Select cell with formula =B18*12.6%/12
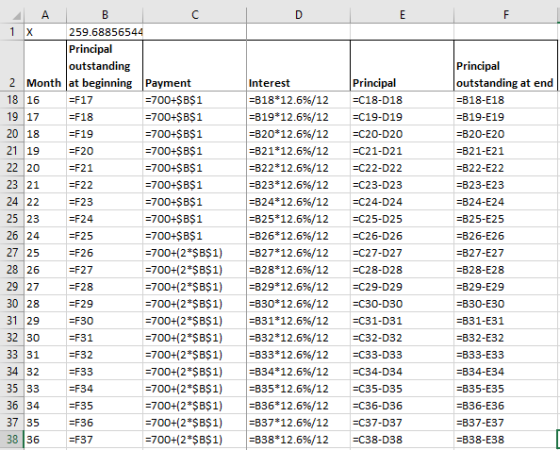560x450 pixels. (x=299, y=100)
